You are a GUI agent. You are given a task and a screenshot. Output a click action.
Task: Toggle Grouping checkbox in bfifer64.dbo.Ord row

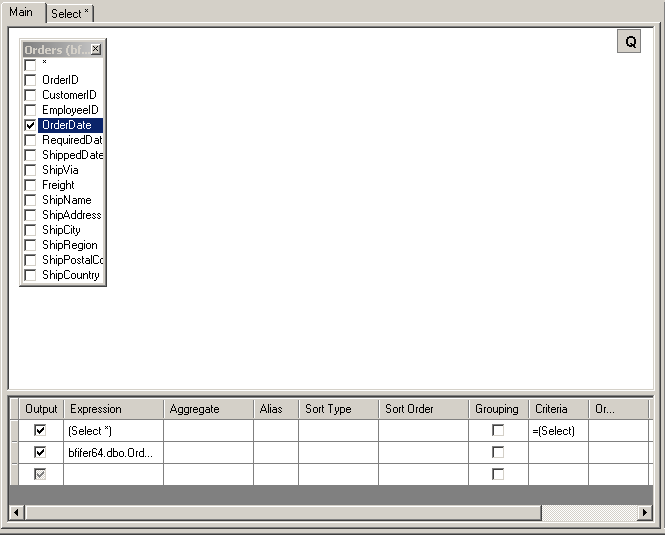pos(498,452)
